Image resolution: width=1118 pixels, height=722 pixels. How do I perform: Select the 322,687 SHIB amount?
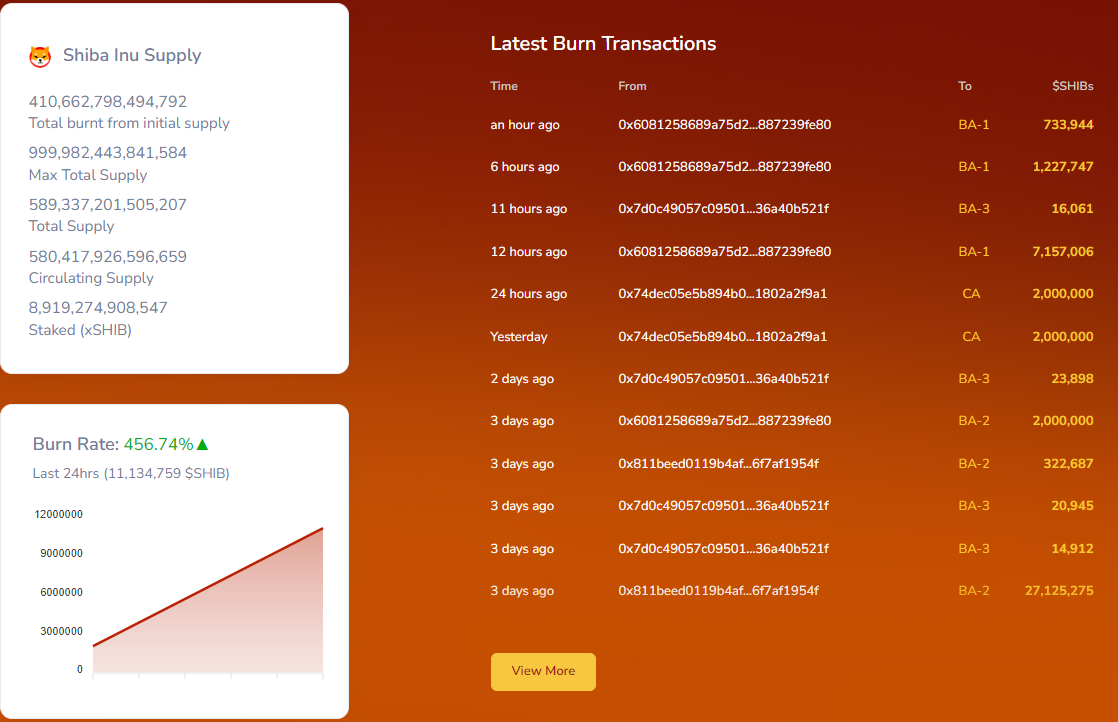coord(1068,463)
